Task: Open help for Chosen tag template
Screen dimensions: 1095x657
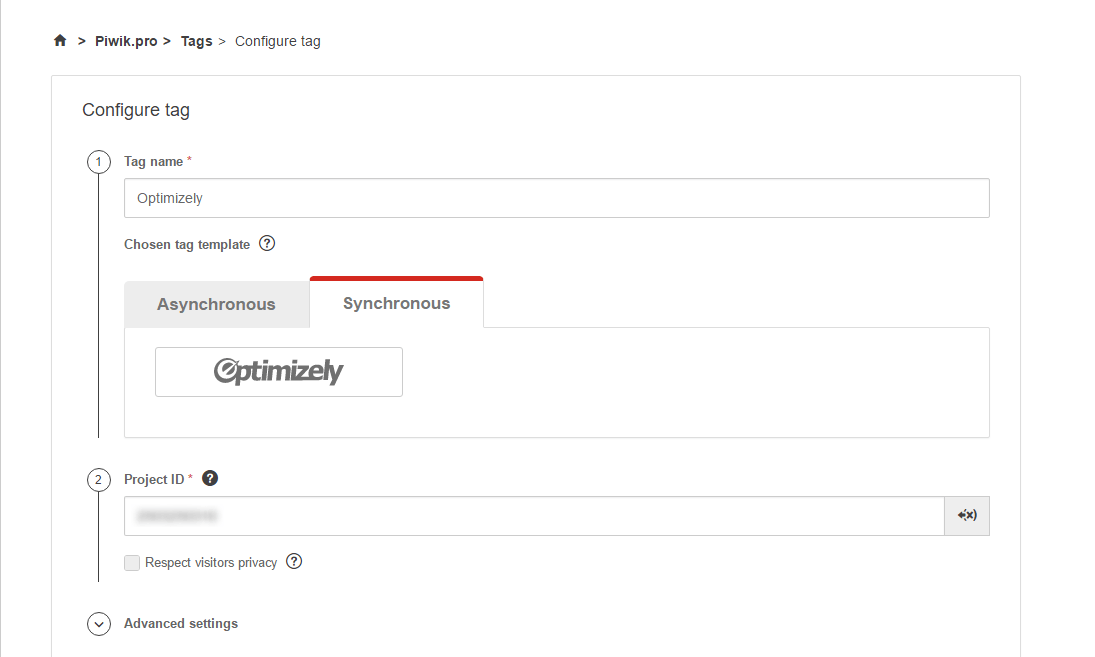Action: pos(266,243)
